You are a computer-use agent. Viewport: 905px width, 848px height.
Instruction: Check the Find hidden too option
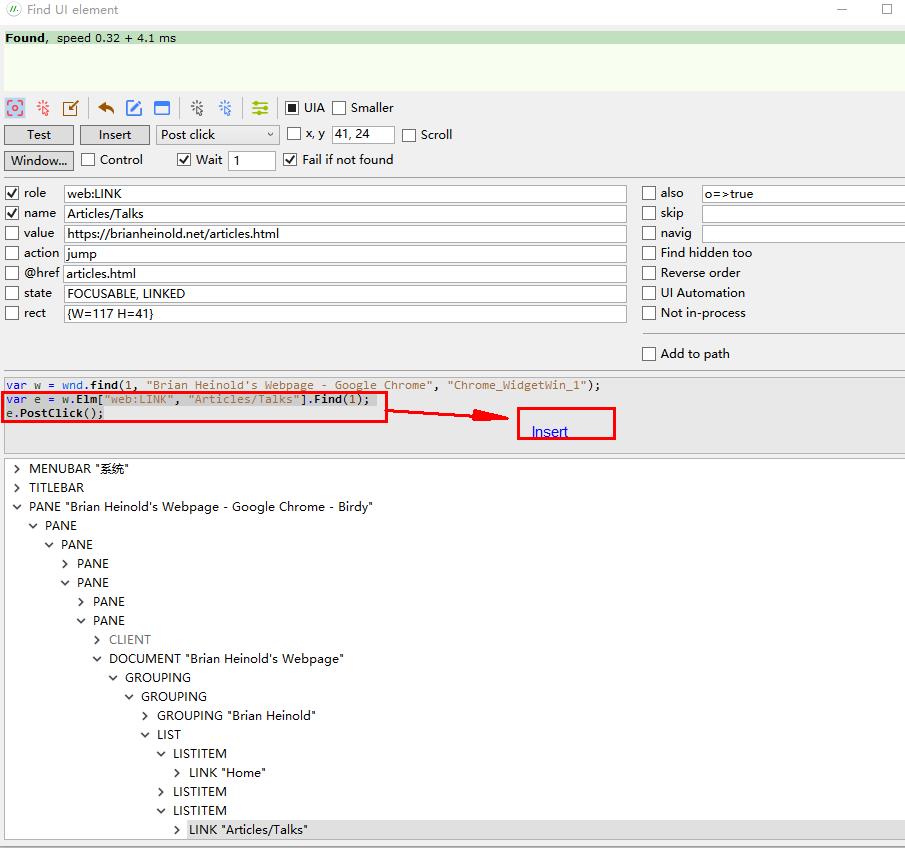pyautogui.click(x=650, y=253)
